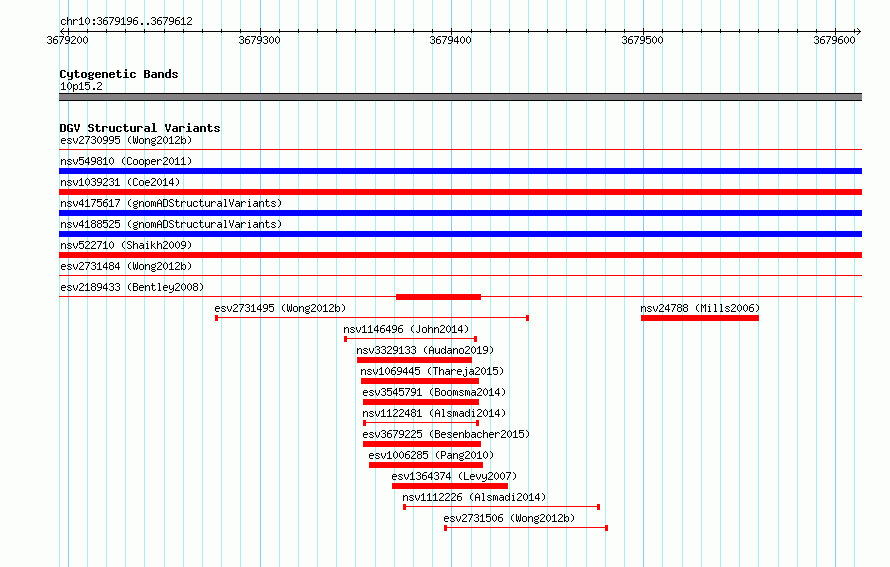Click the esv2730995 (Wong2012b) variant label
890x567 pixels.
tap(126, 140)
